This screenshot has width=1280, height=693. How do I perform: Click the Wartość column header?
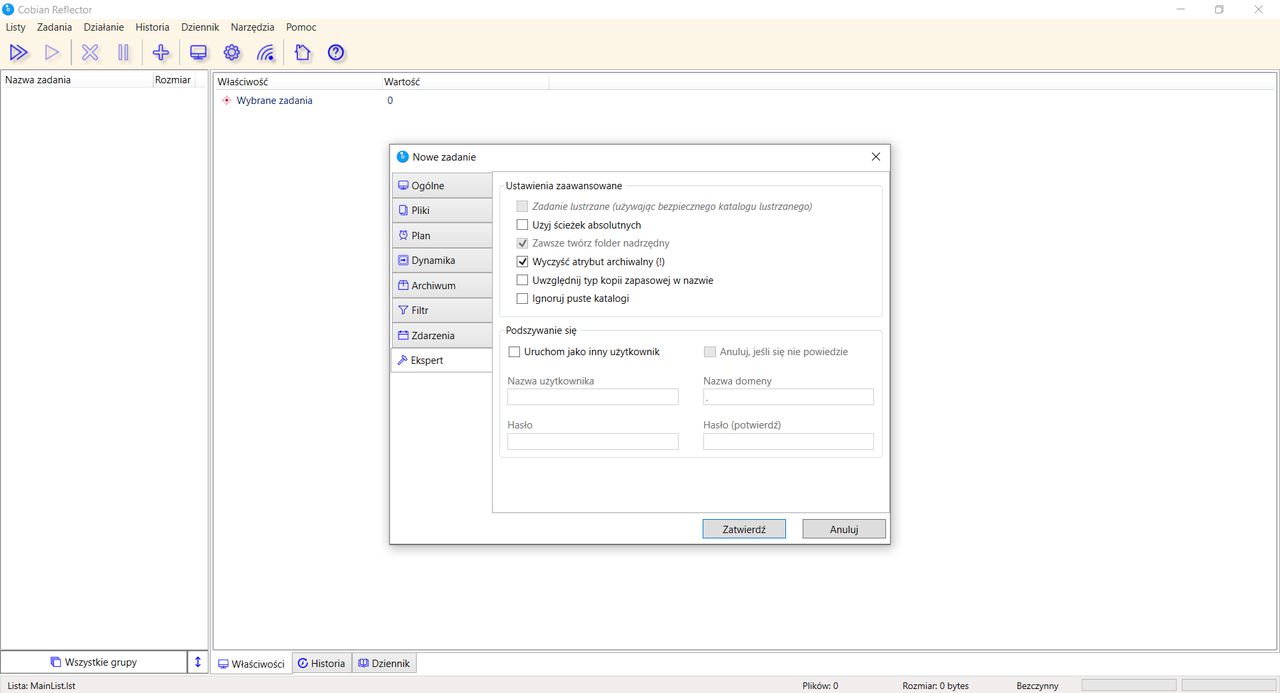464,81
